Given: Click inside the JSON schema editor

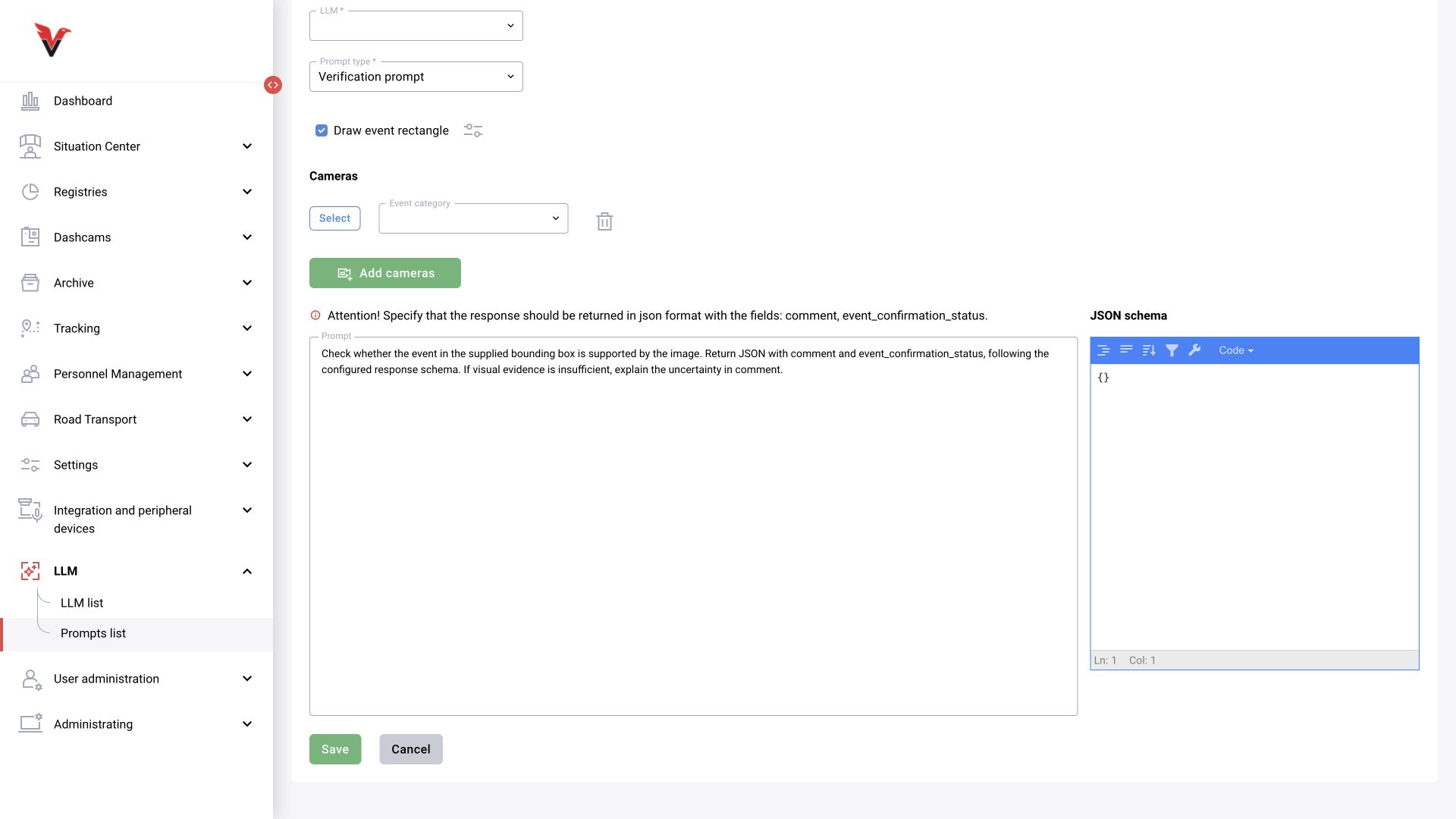Looking at the screenshot, I should point(1254,507).
